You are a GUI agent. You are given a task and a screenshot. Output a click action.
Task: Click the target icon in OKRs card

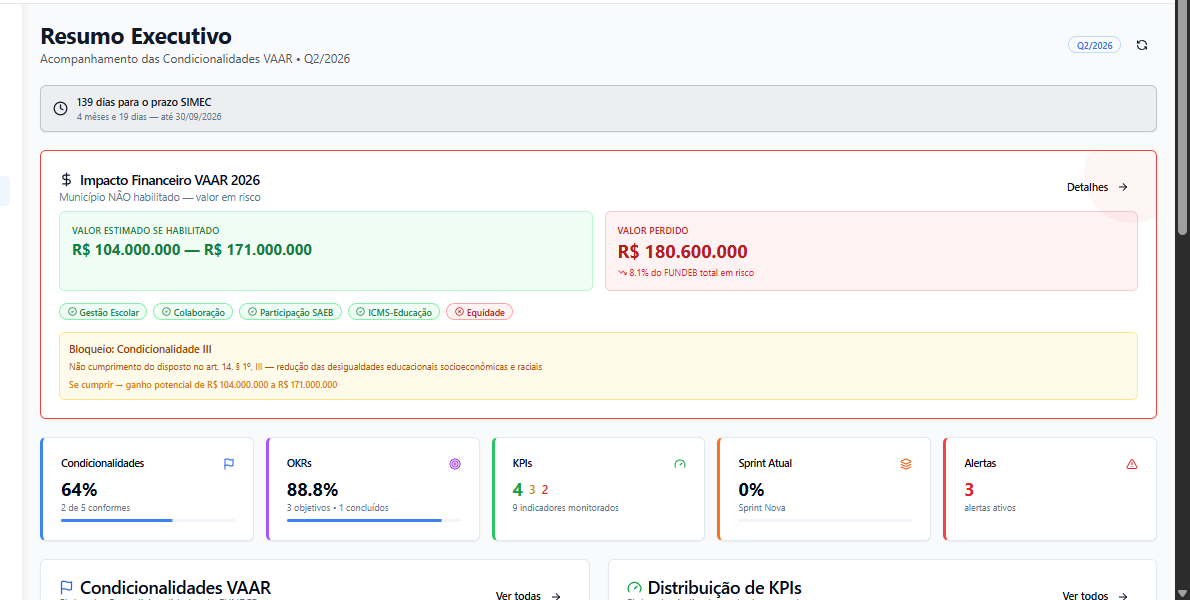(455, 463)
